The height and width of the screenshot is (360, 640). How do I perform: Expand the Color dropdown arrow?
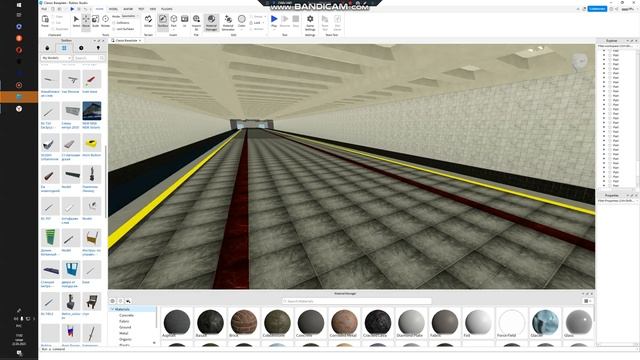pos(242,29)
